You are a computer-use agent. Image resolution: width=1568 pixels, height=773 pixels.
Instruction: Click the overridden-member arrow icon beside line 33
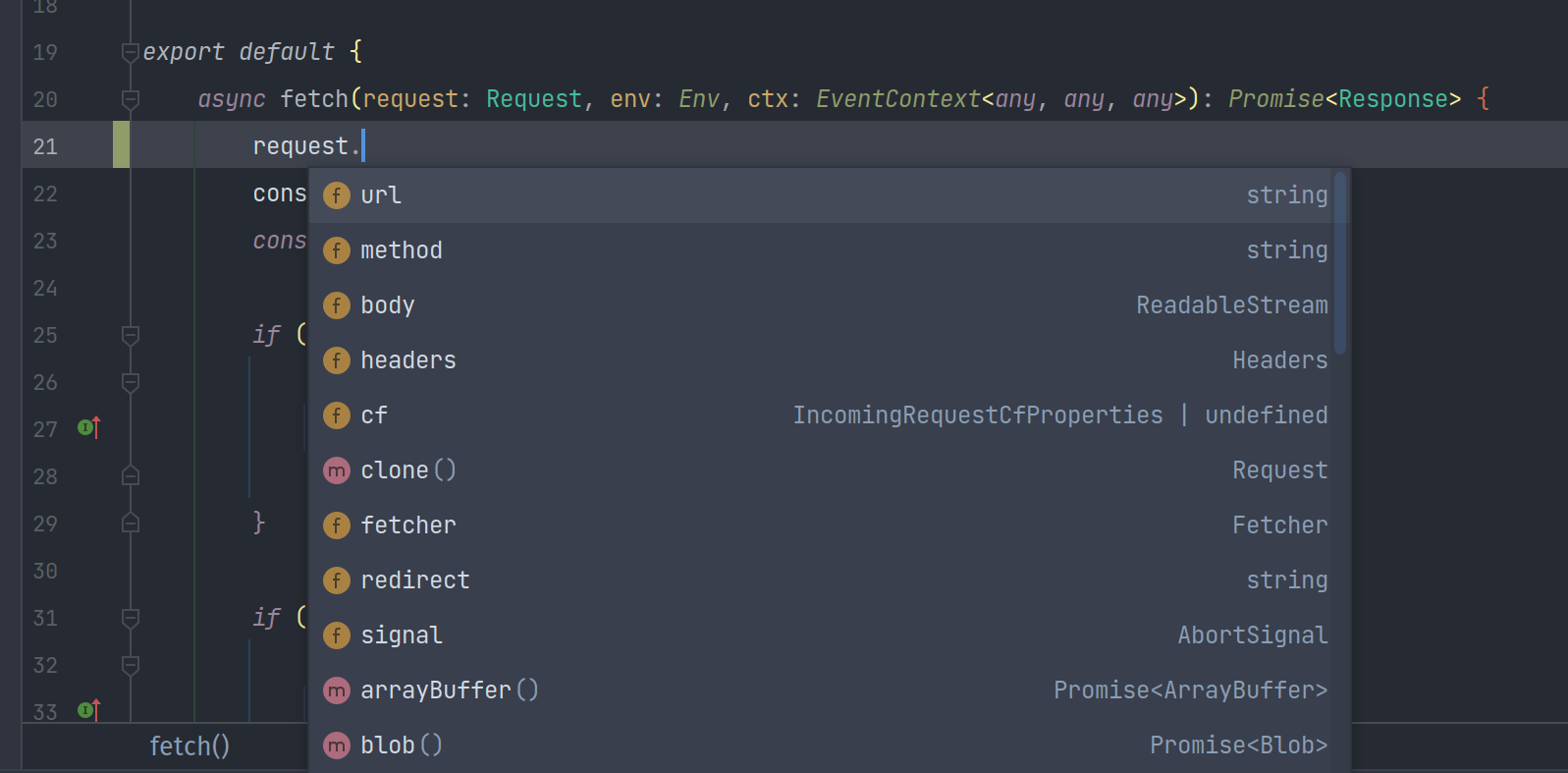click(x=86, y=710)
